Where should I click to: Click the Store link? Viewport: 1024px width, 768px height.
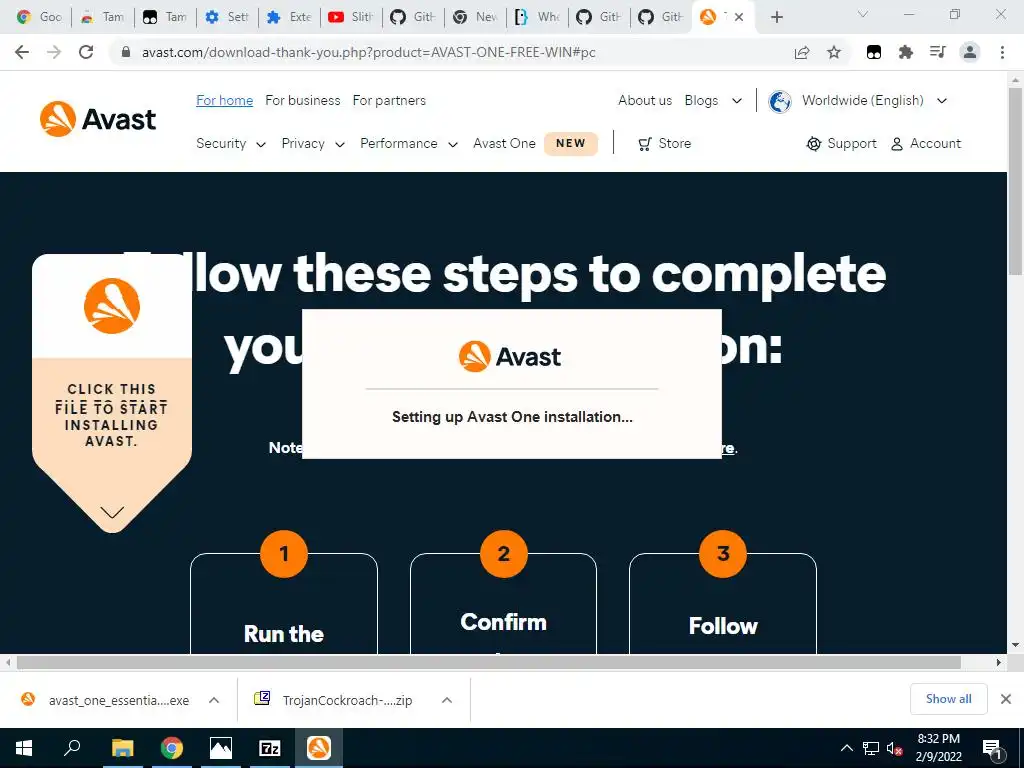pyautogui.click(x=675, y=144)
